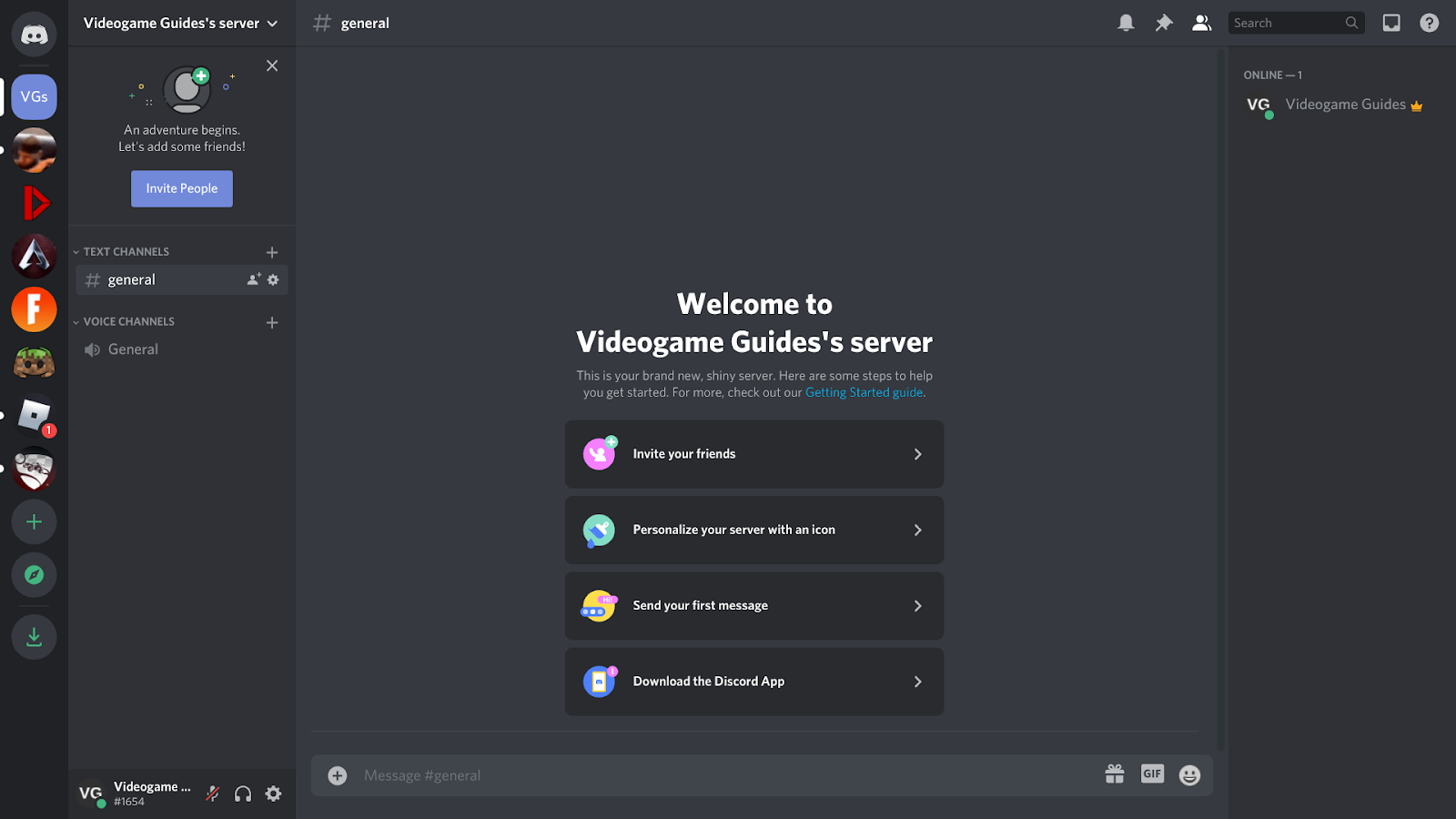The height and width of the screenshot is (819, 1456).
Task: Open the Inbox icon
Action: click(1391, 23)
